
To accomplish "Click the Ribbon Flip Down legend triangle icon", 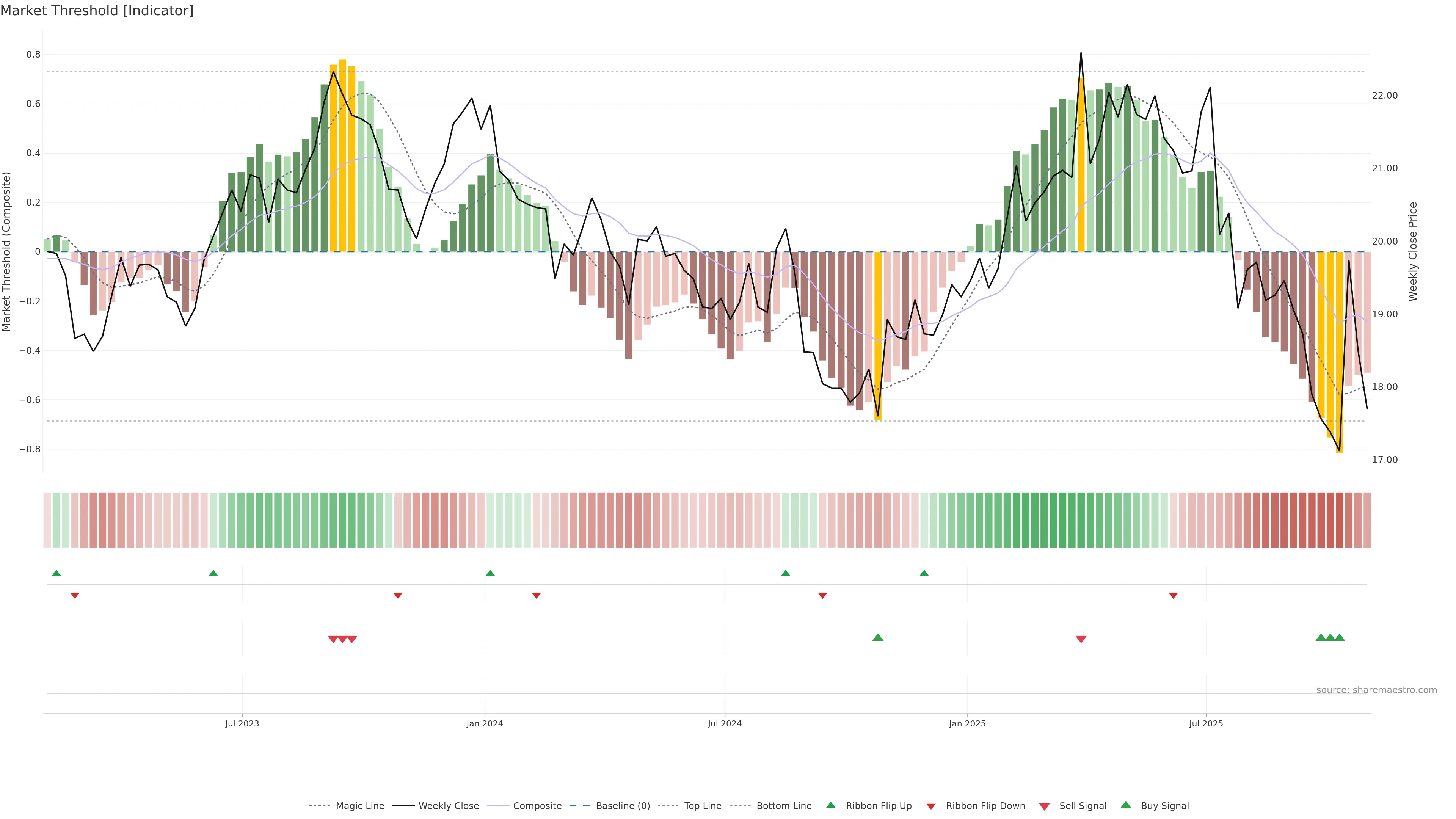I will coord(931,806).
